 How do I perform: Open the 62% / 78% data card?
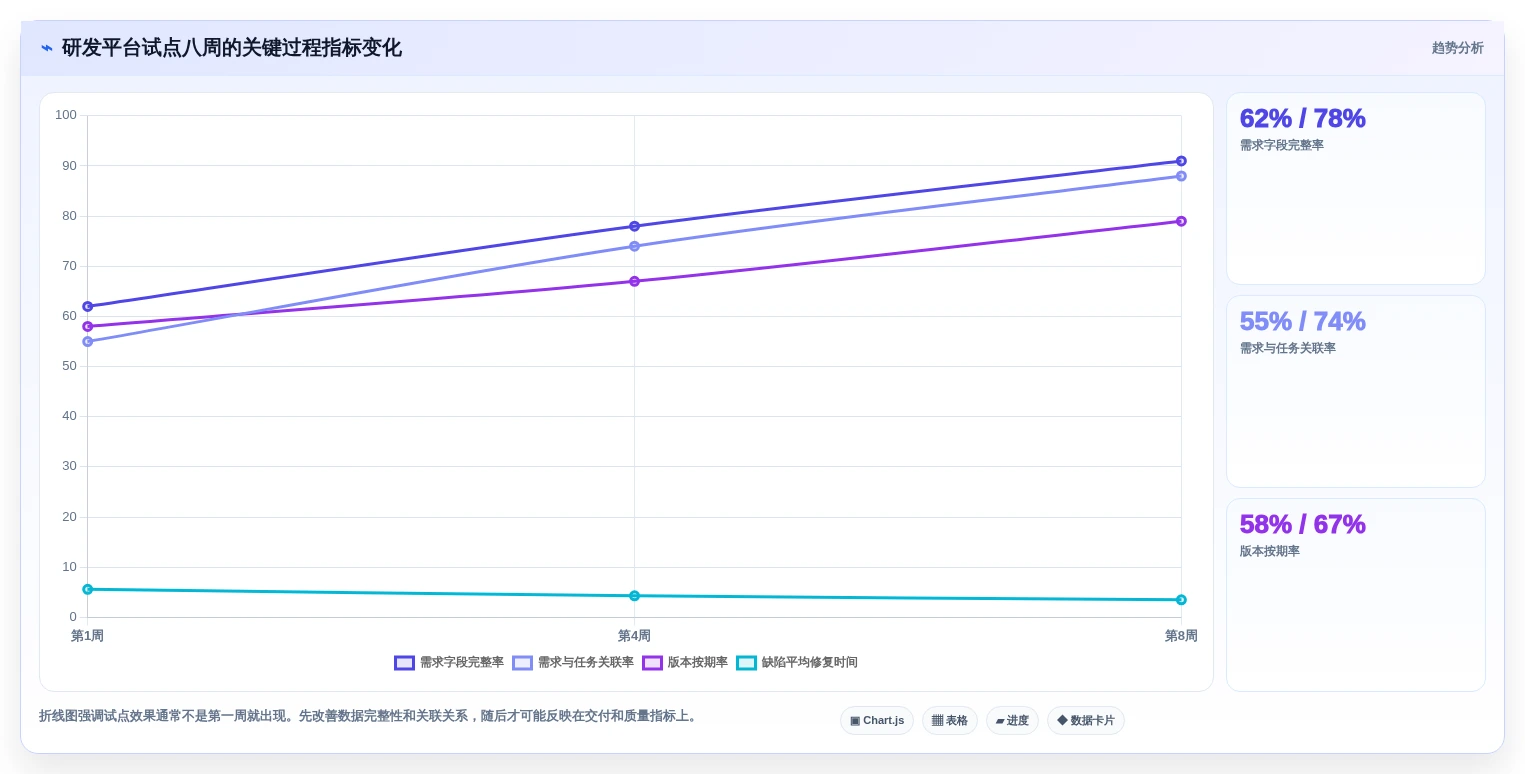pyautogui.click(x=1355, y=189)
